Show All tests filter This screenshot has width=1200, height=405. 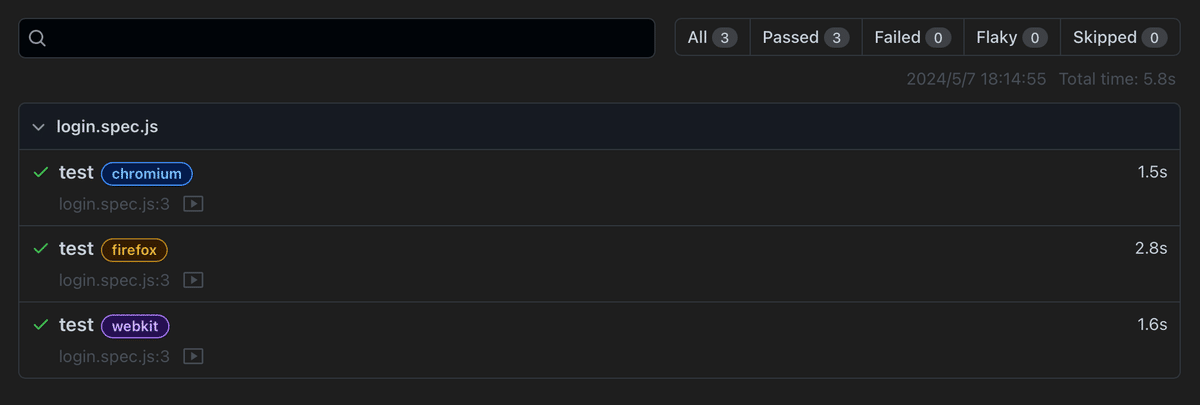(x=712, y=37)
